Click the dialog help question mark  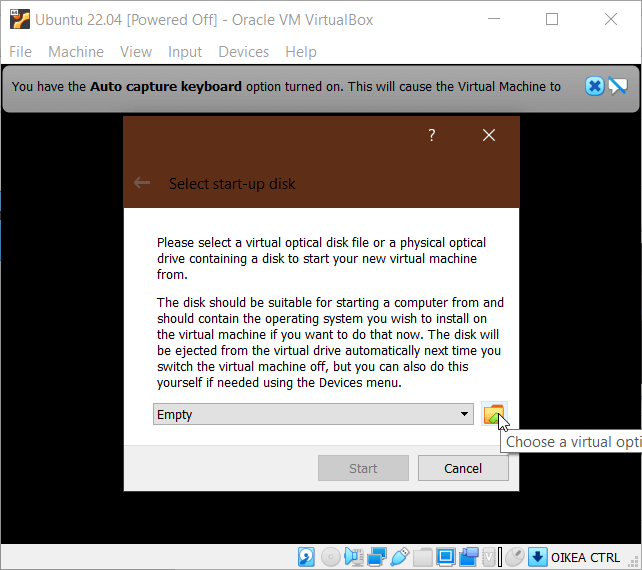(x=432, y=135)
